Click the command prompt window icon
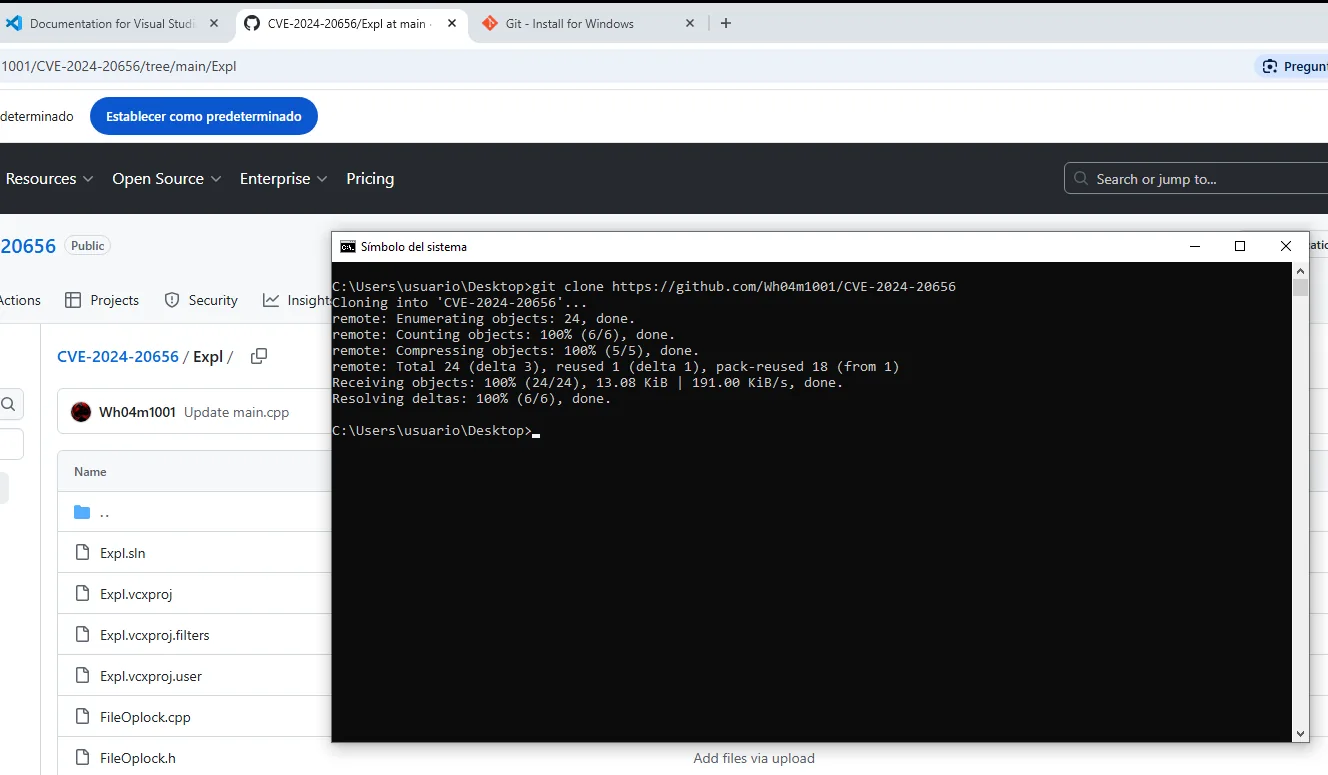This screenshot has width=1328, height=775. pyautogui.click(x=347, y=247)
